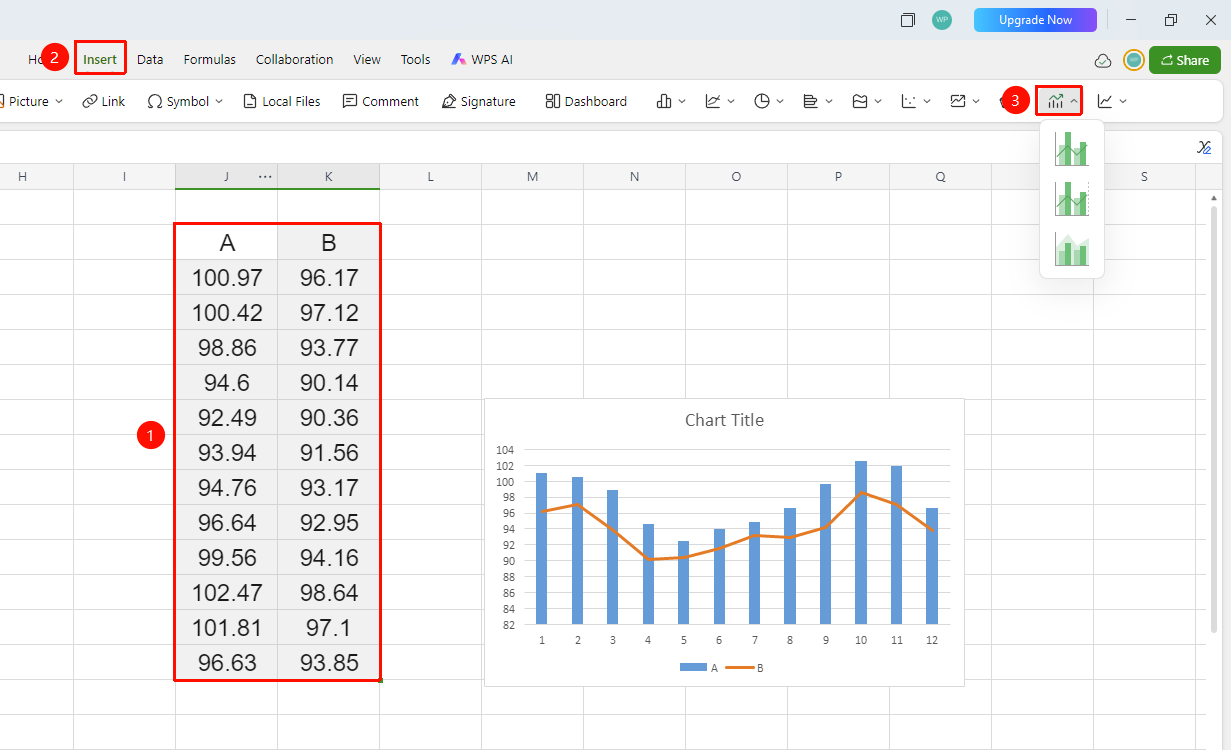Open the stock chart menu
The width and height of the screenshot is (1231, 750).
click(x=965, y=101)
